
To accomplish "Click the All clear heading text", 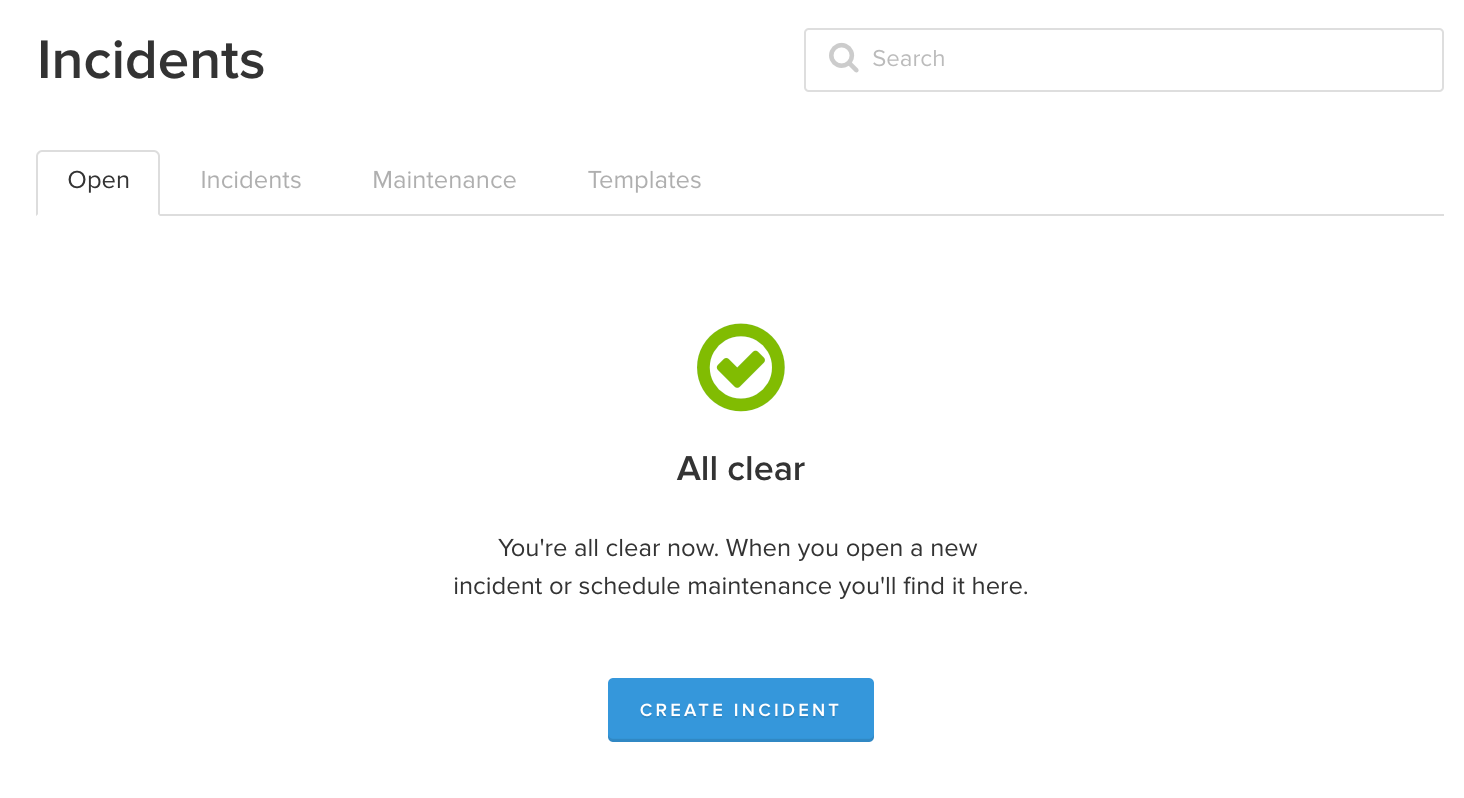I will point(740,468).
